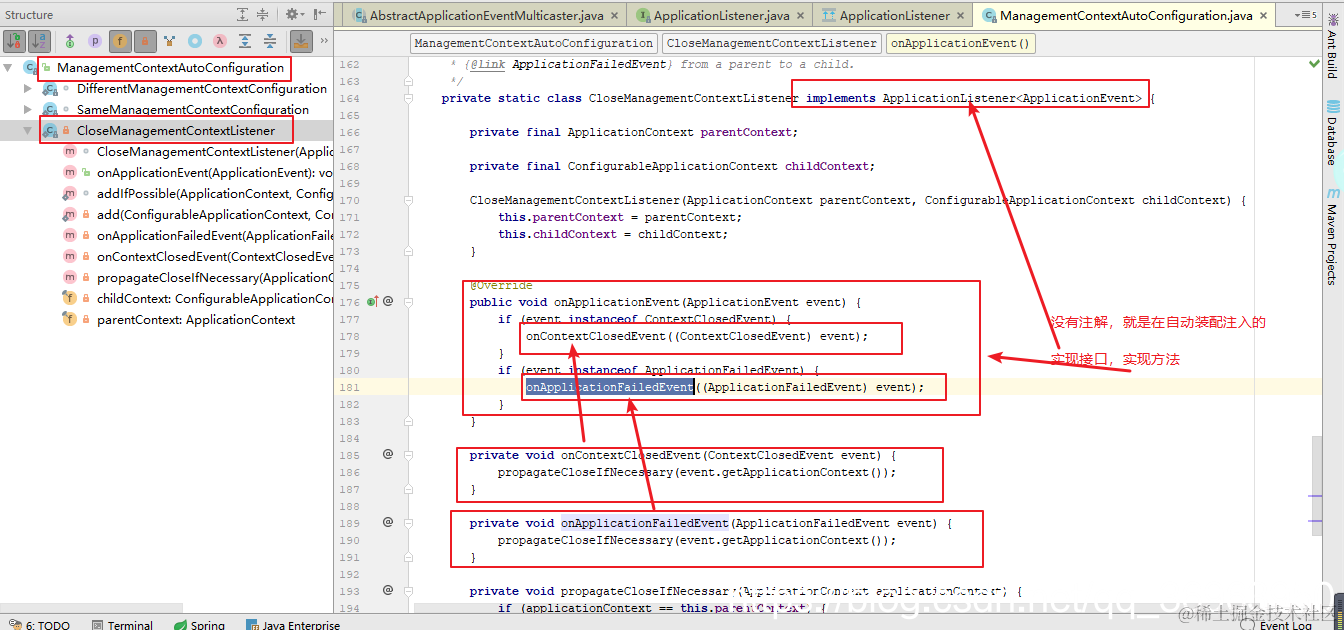Toggle Show Non-Public lock icon

pyautogui.click(x=145, y=41)
